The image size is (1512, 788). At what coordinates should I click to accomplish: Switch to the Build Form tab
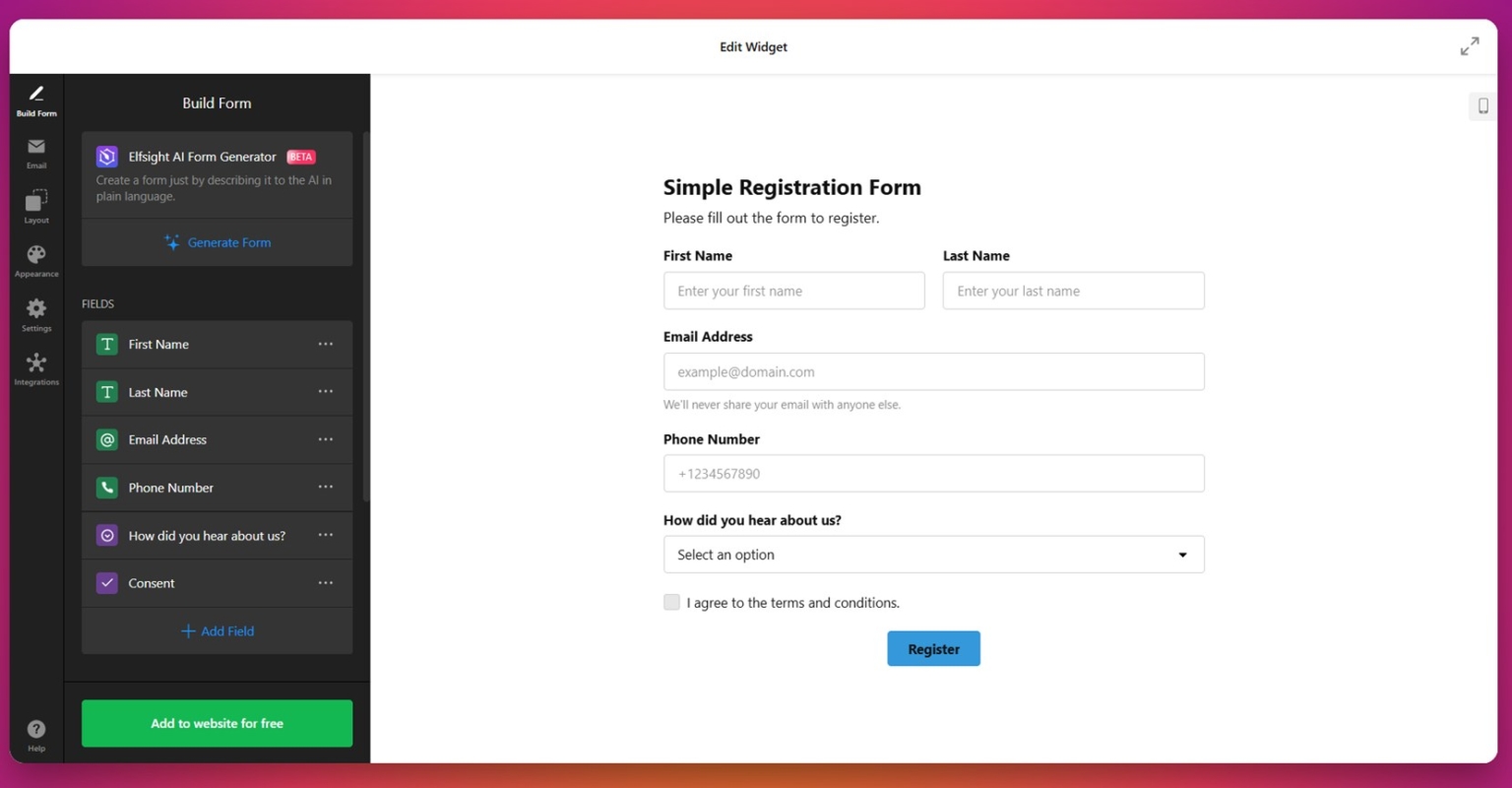click(35, 100)
